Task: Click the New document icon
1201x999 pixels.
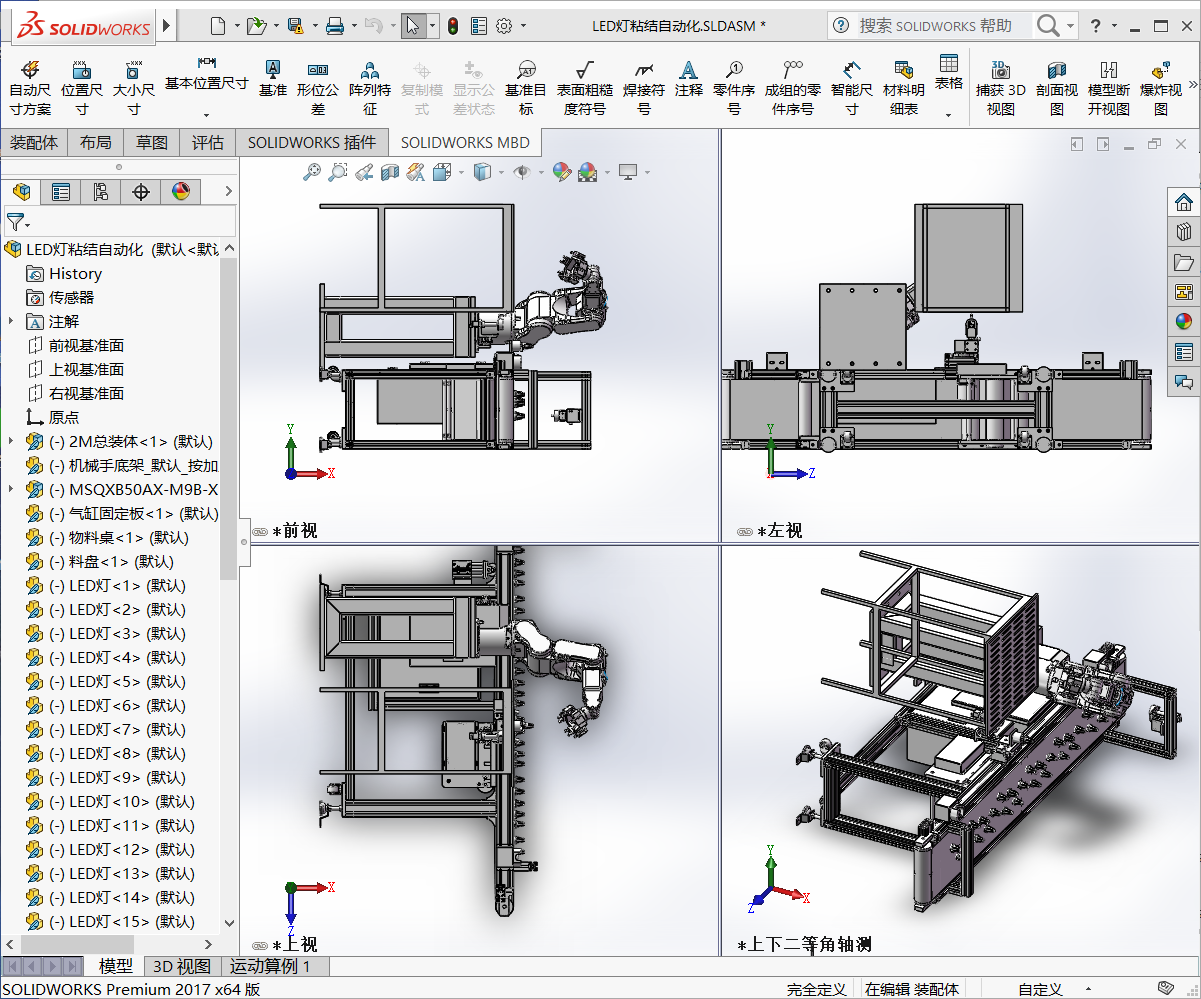Action: click(218, 26)
